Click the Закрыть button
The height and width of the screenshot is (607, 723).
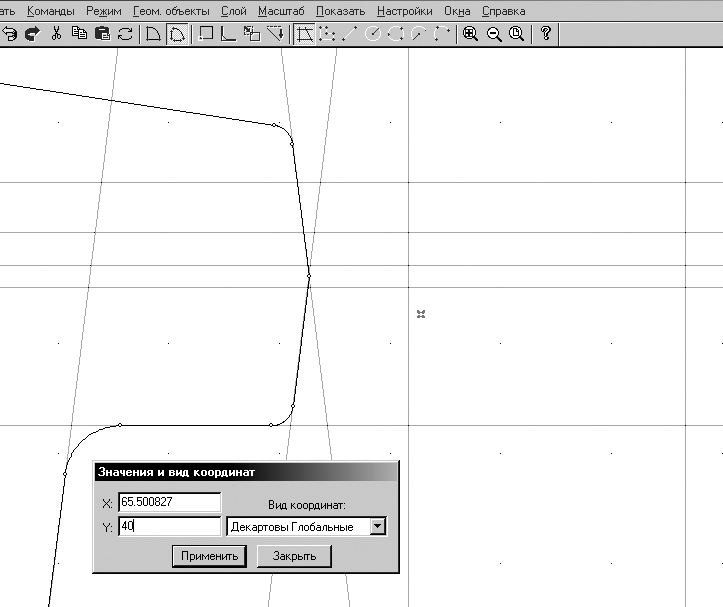tap(294, 556)
